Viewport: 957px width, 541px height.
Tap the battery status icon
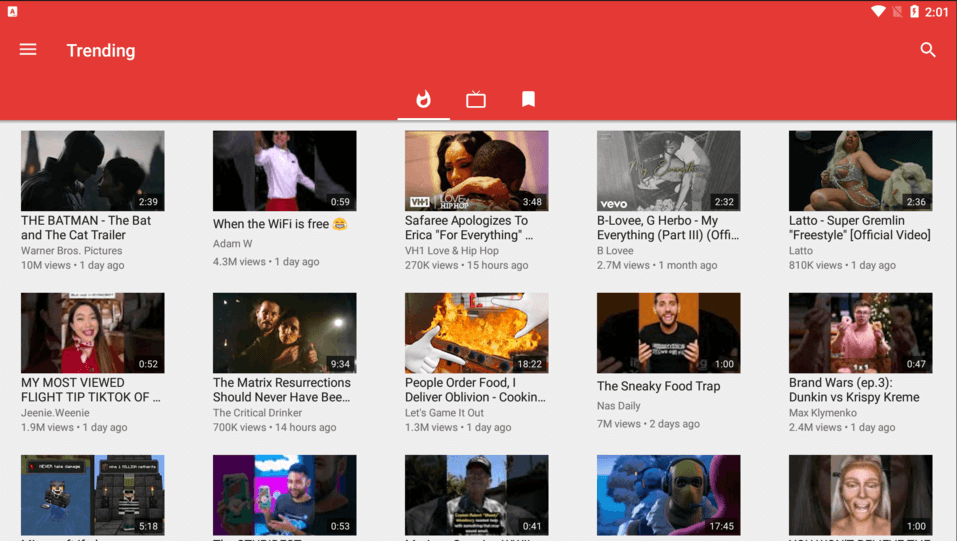913,12
